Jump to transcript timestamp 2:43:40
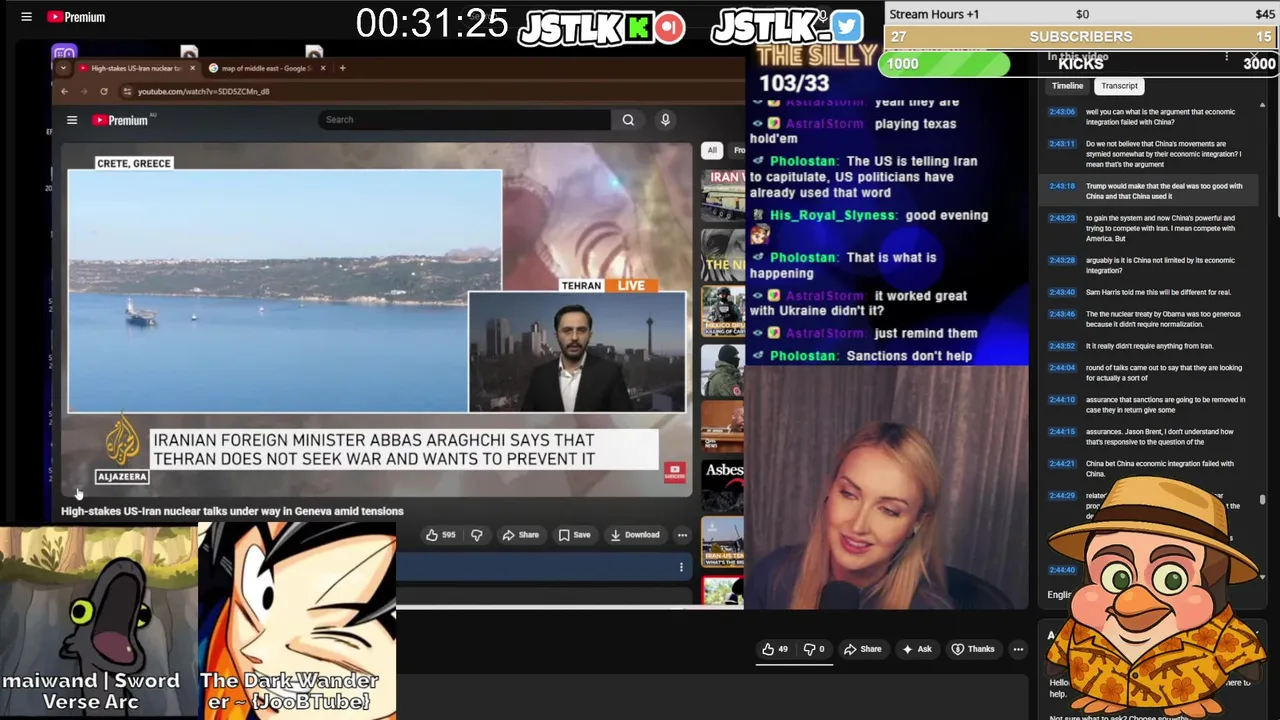1280x720 pixels. 1061,292
